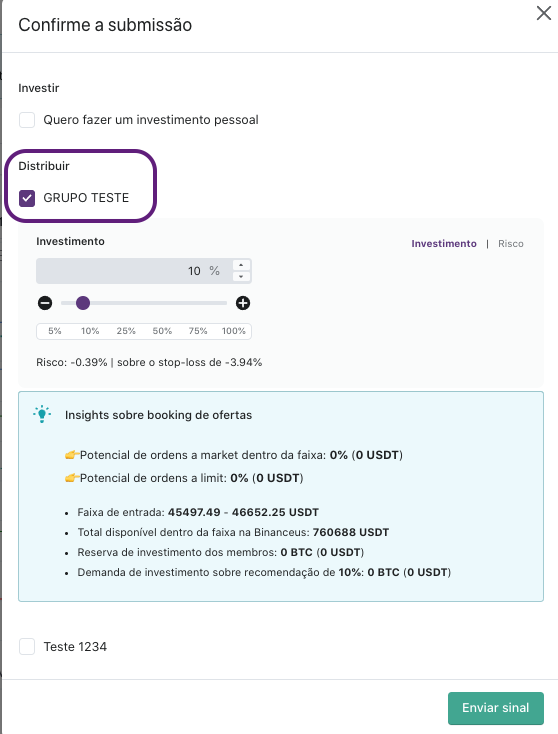Check the Teste 1234 checkbox
The image size is (558, 734).
(27, 646)
